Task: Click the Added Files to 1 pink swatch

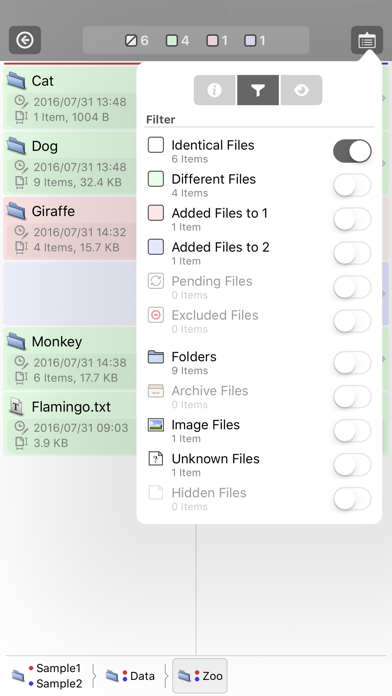Action: pyautogui.click(x=156, y=213)
